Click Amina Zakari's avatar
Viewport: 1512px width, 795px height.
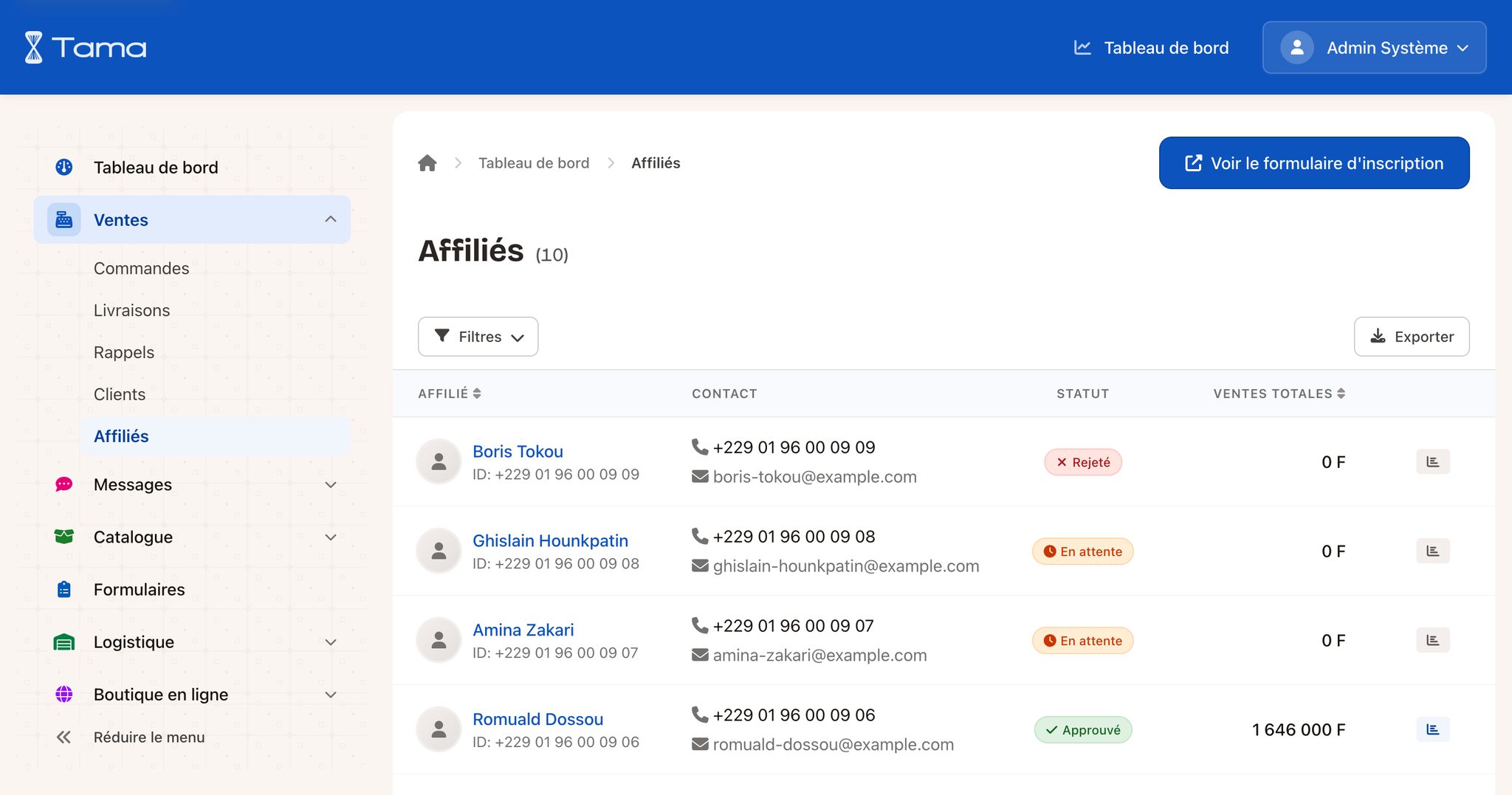[x=439, y=641]
